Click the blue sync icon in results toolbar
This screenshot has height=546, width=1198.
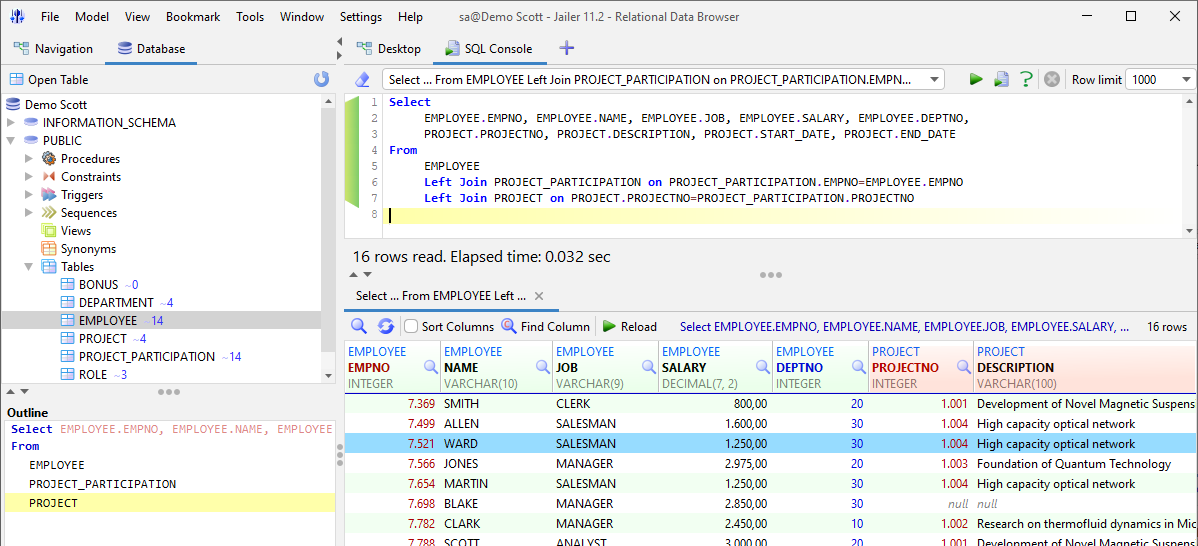[386, 326]
